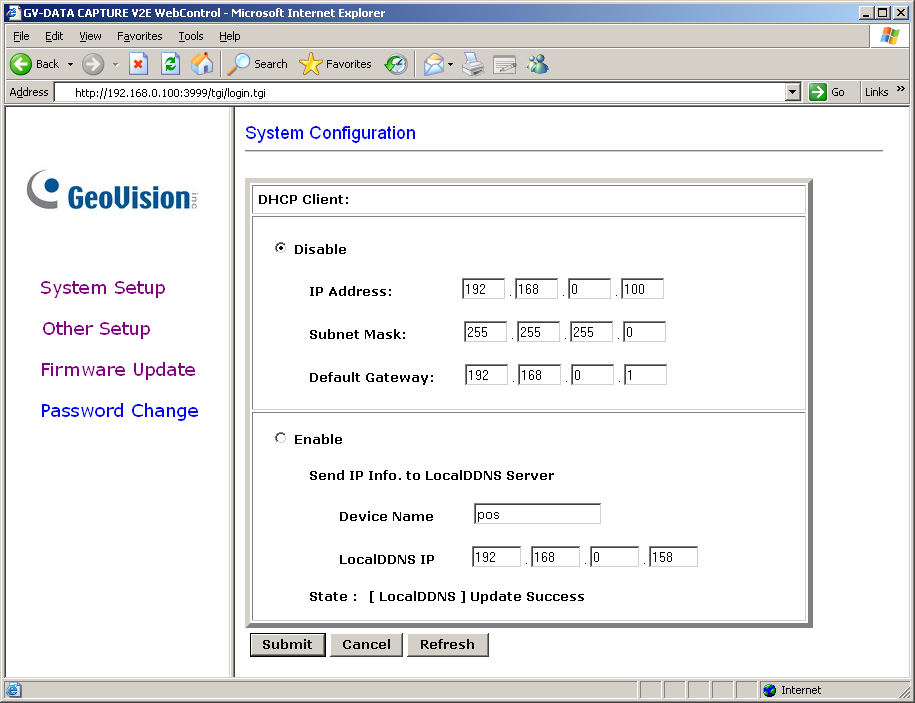Click the Default Gateway last octet field
The width and height of the screenshot is (915, 703).
point(645,375)
